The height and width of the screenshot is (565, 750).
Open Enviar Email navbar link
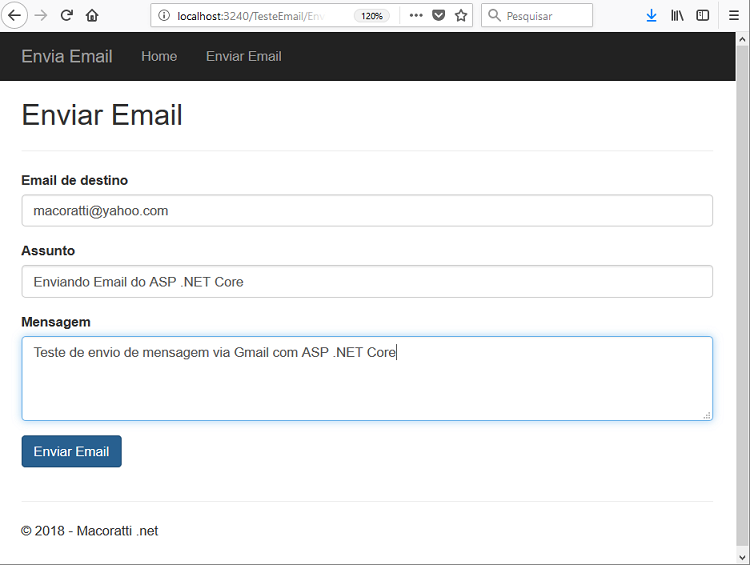click(244, 56)
